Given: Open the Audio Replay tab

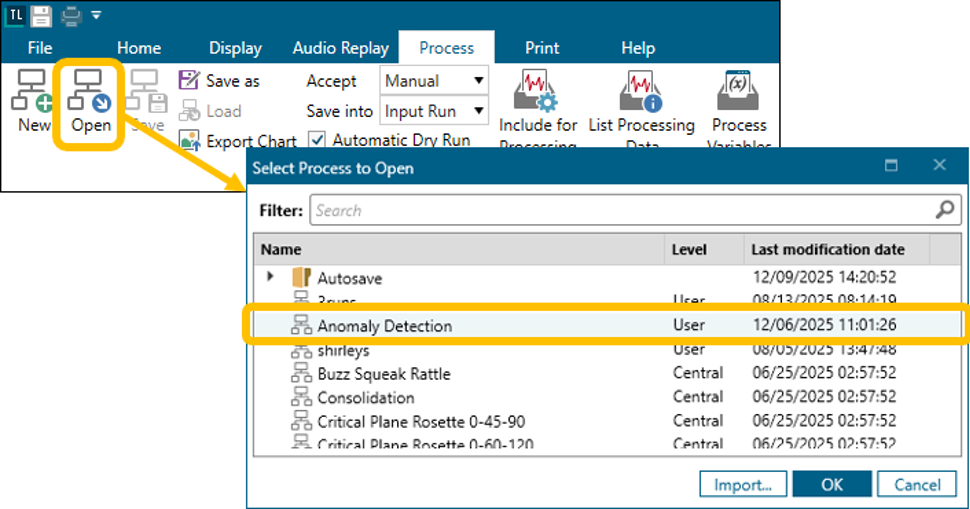Looking at the screenshot, I should (x=340, y=48).
